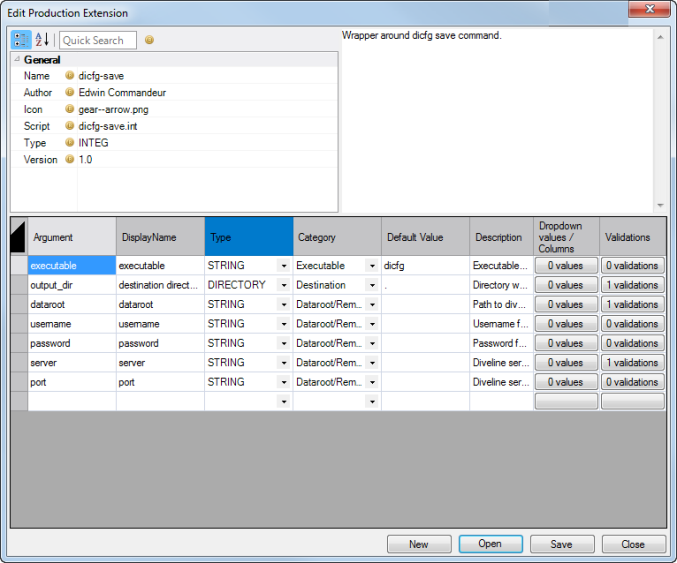
Task: Click the info icon next to Author
Action: (70, 92)
